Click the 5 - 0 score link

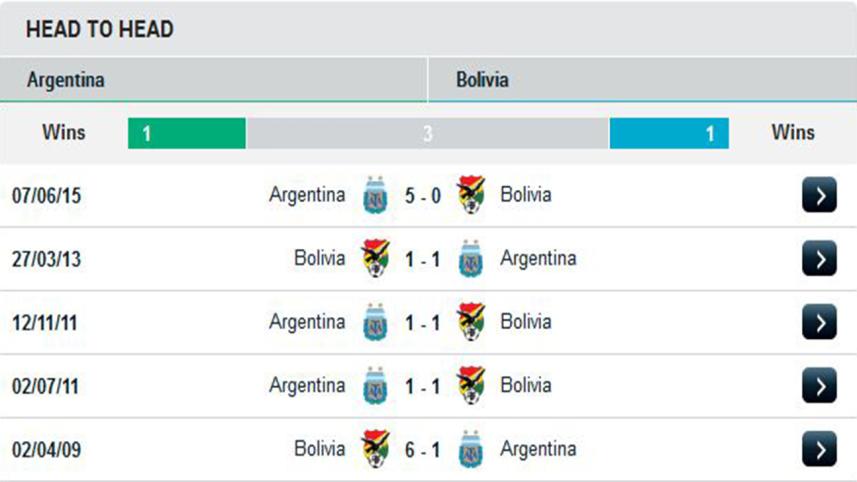click(x=423, y=196)
